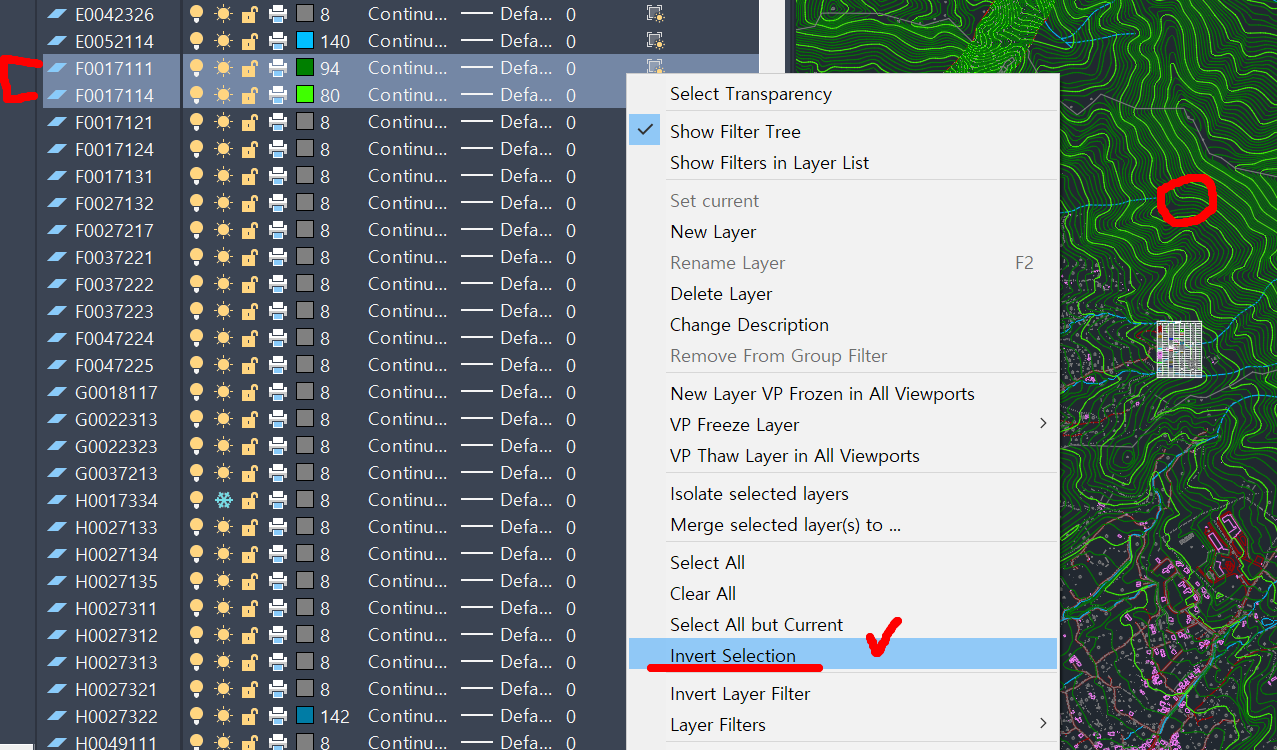Open lineweight selector for layer G0018117

506,392
